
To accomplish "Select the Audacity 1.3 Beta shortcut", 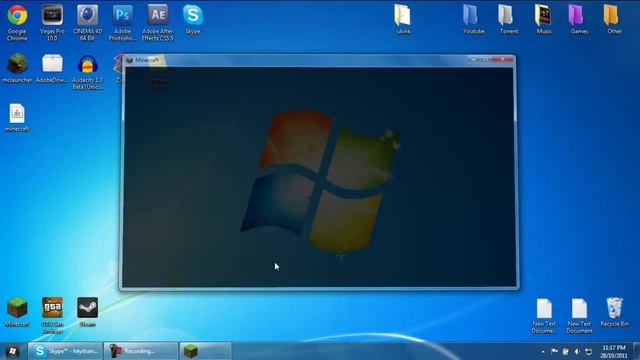I will [87, 71].
